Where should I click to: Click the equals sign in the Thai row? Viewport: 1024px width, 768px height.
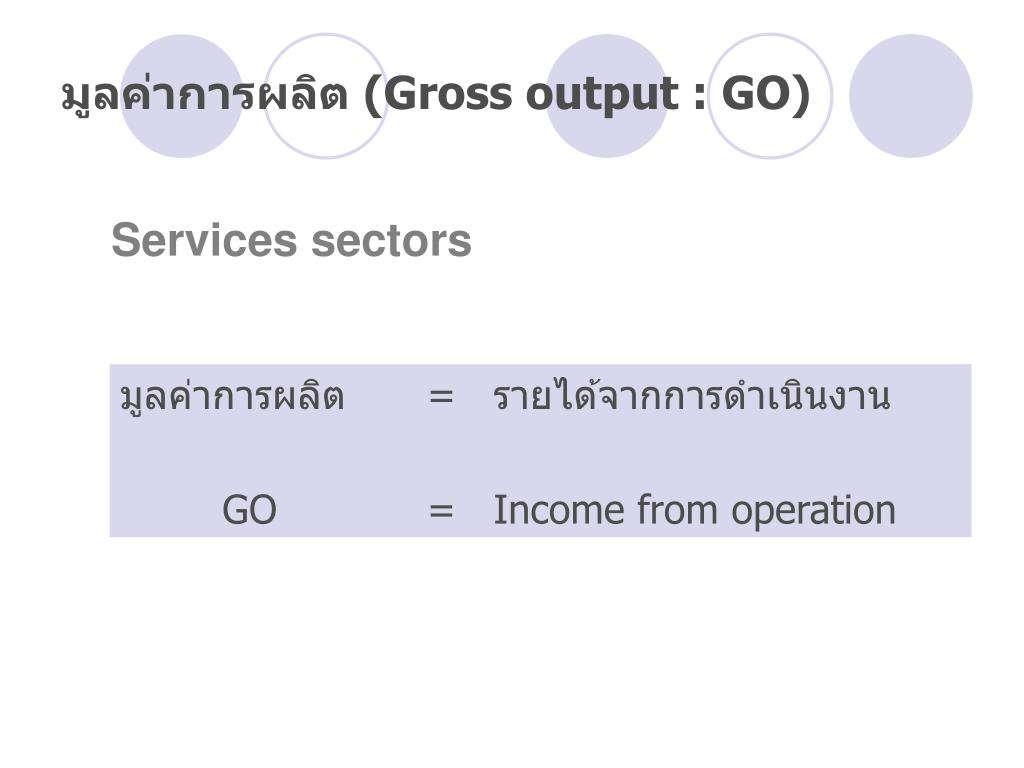tap(441, 396)
